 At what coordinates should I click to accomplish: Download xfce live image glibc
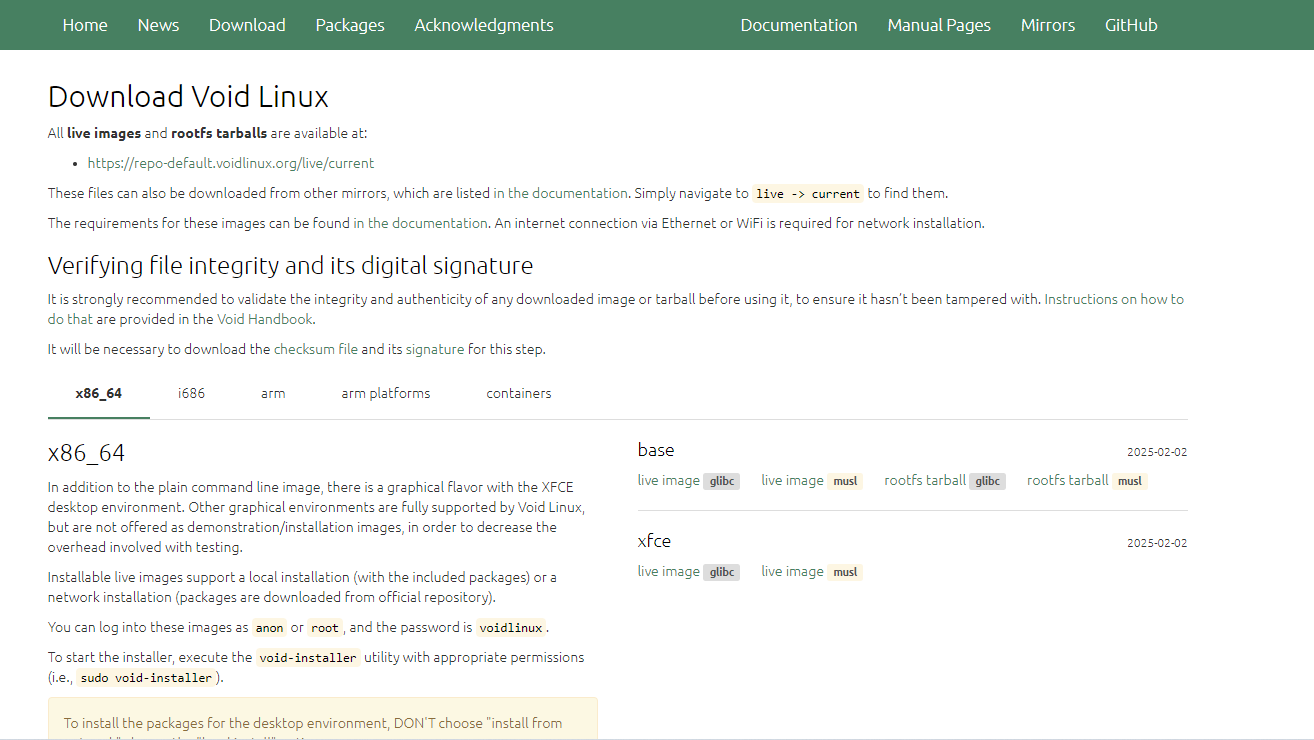[x=689, y=572]
